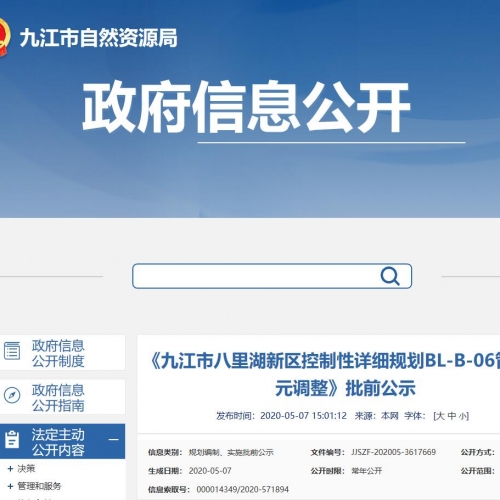Viewport: 500px width, 500px height.
Task: Click info category 规划编制、实施批前公示
Action: (x=231, y=452)
